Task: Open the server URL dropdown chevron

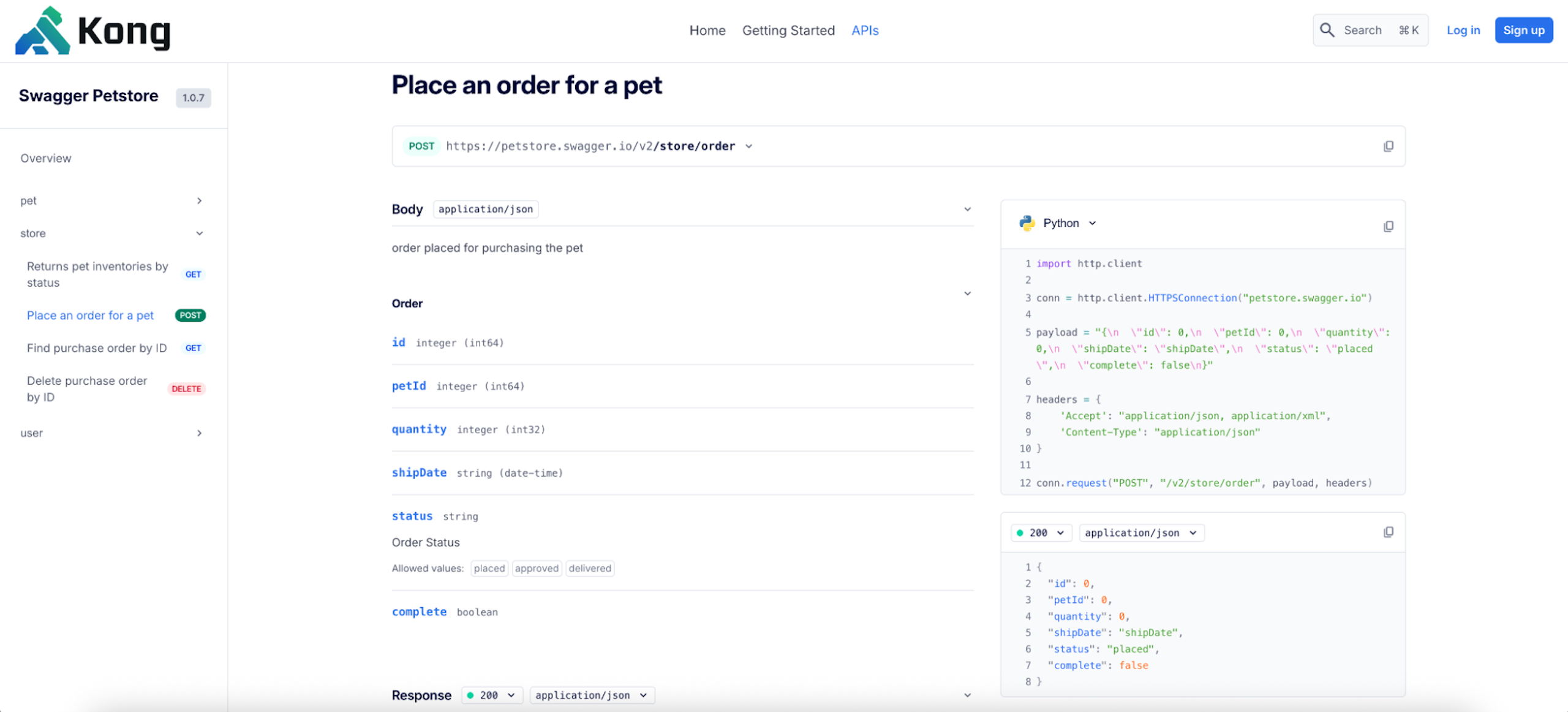Action: click(748, 146)
